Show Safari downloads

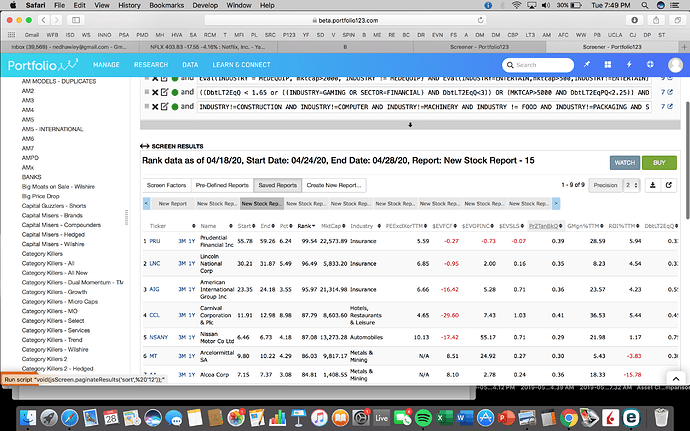pos(634,20)
